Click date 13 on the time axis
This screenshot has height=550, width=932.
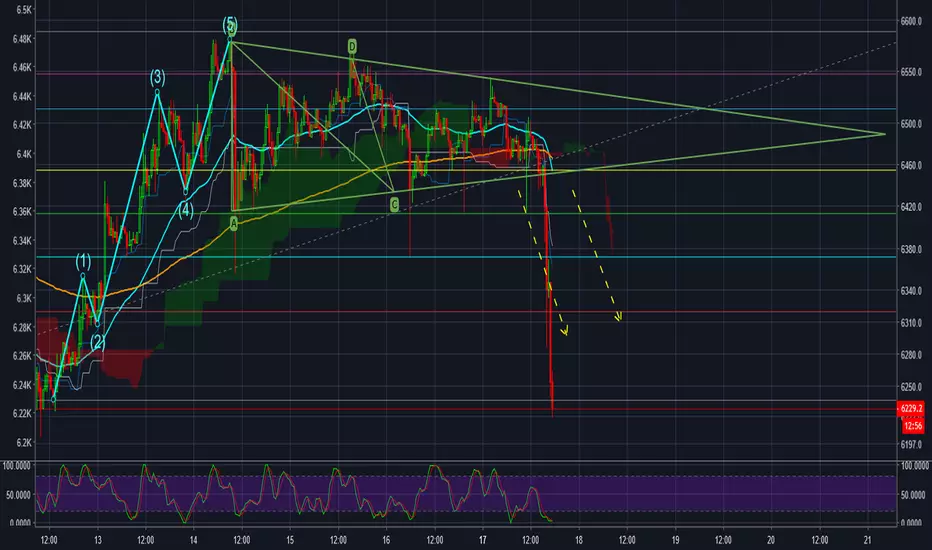point(97,540)
